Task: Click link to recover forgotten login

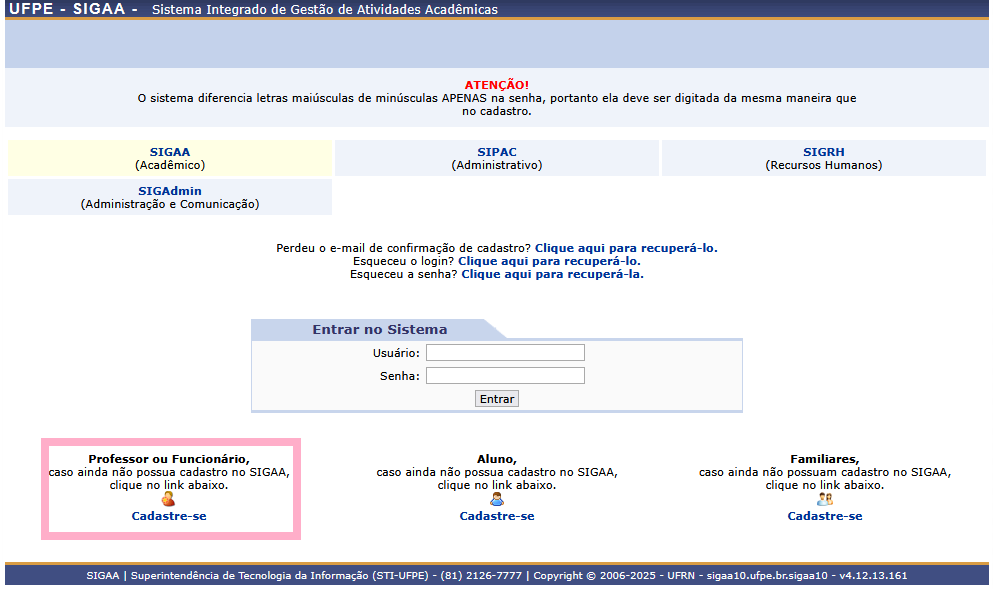Action: point(550,261)
